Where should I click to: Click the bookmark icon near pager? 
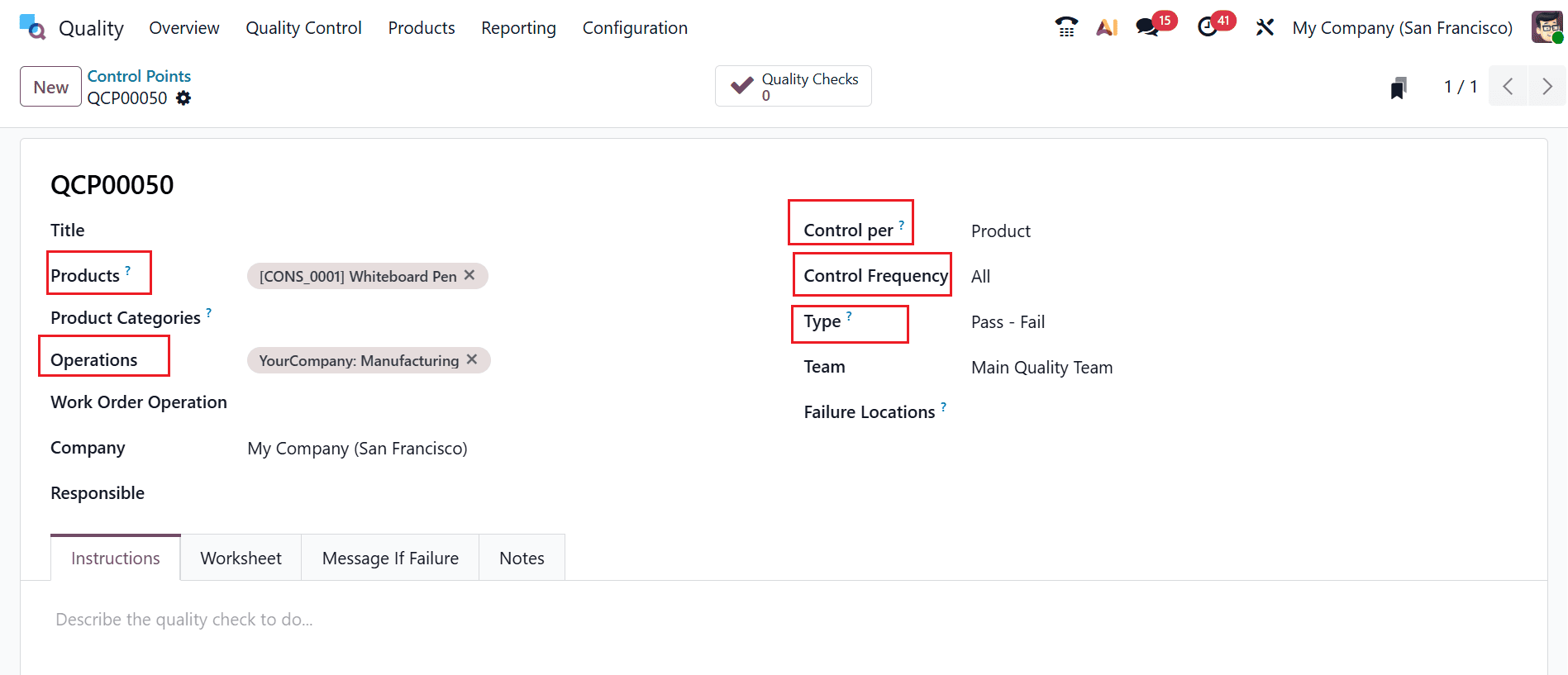point(1399,87)
